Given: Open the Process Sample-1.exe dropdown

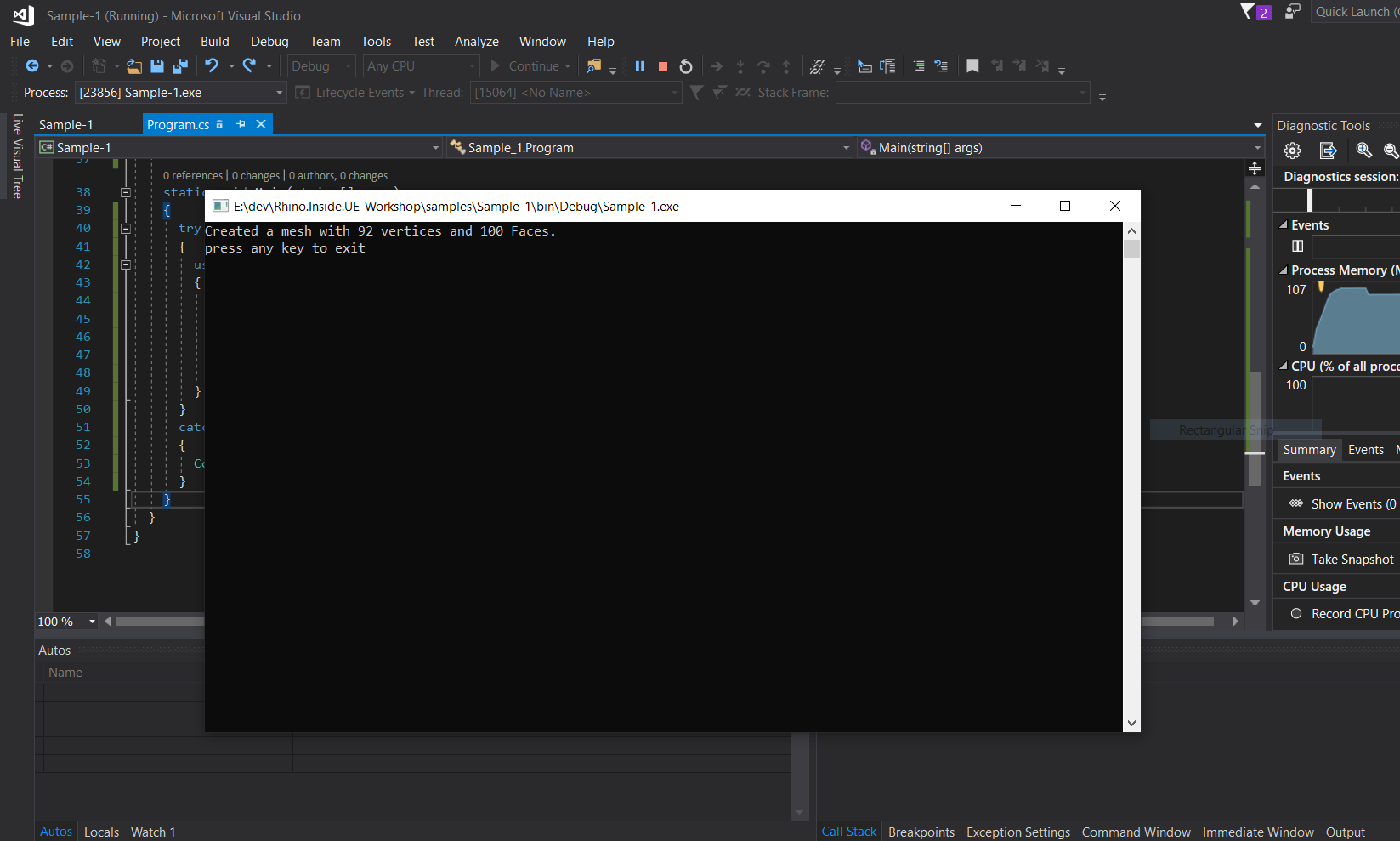Looking at the screenshot, I should [180, 93].
